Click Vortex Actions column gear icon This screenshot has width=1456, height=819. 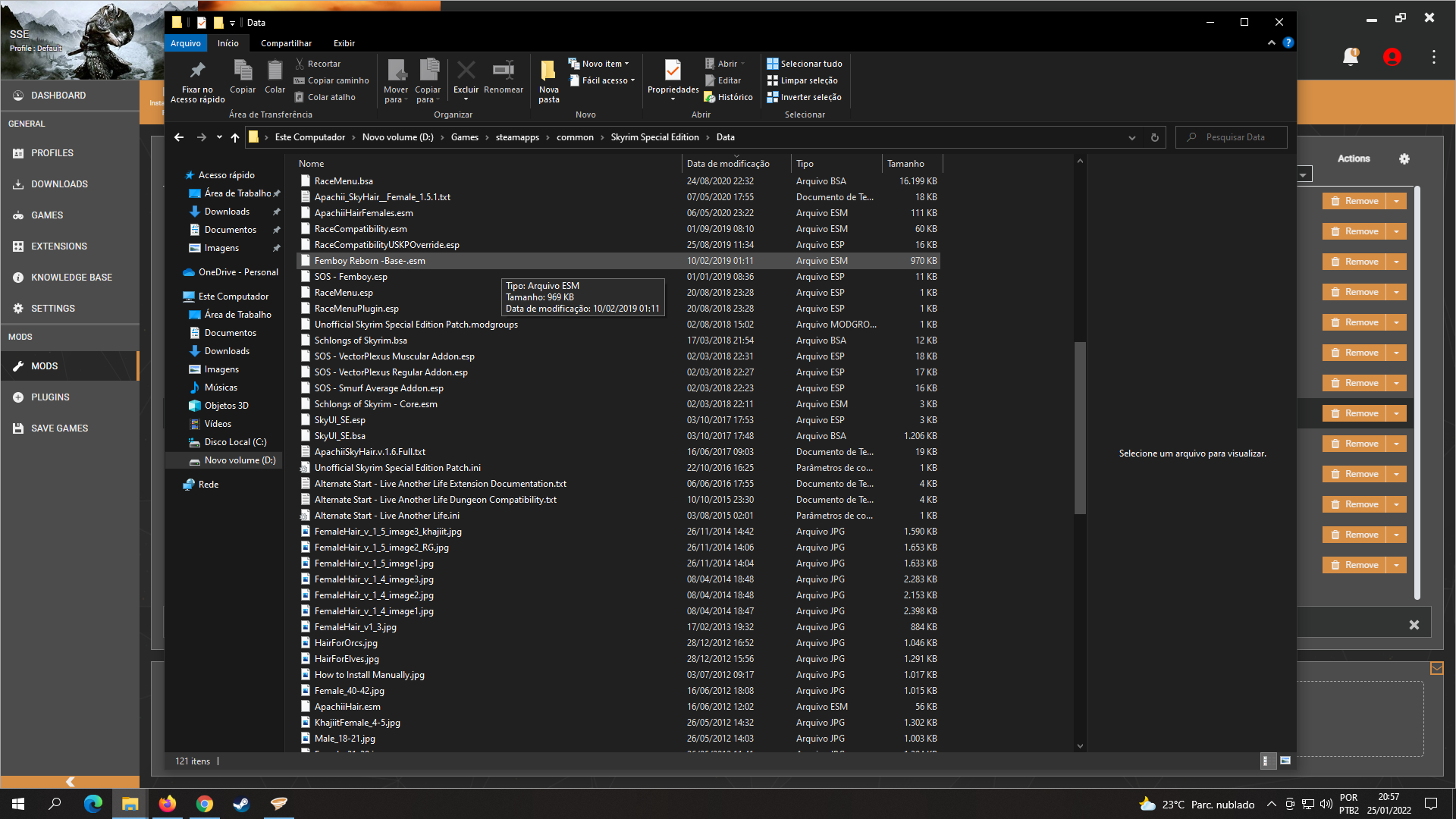[x=1404, y=158]
